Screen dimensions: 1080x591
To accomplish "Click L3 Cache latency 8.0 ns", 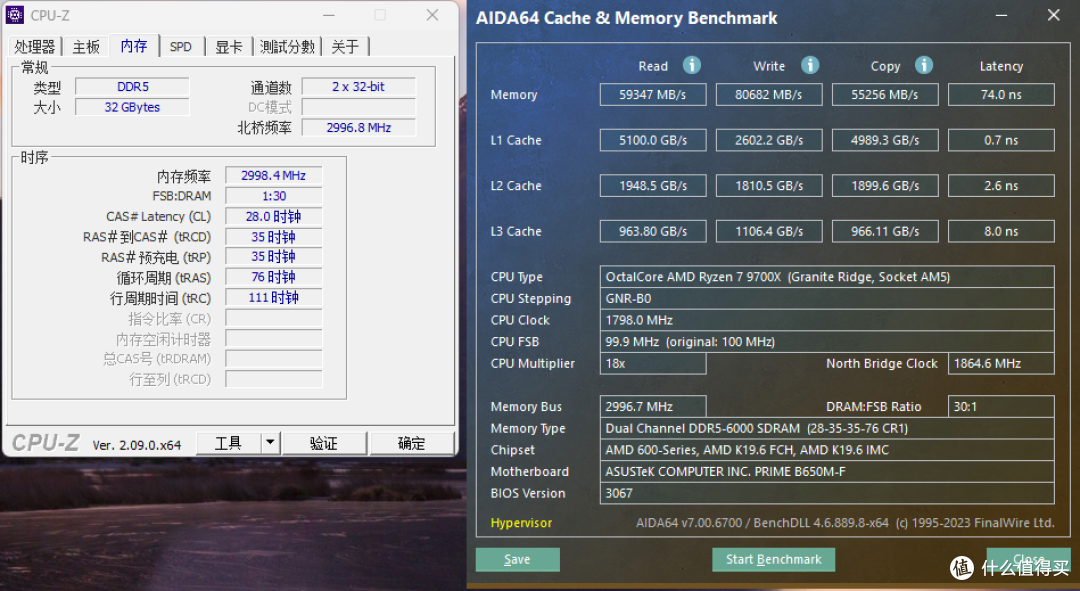I will [x=1001, y=231].
